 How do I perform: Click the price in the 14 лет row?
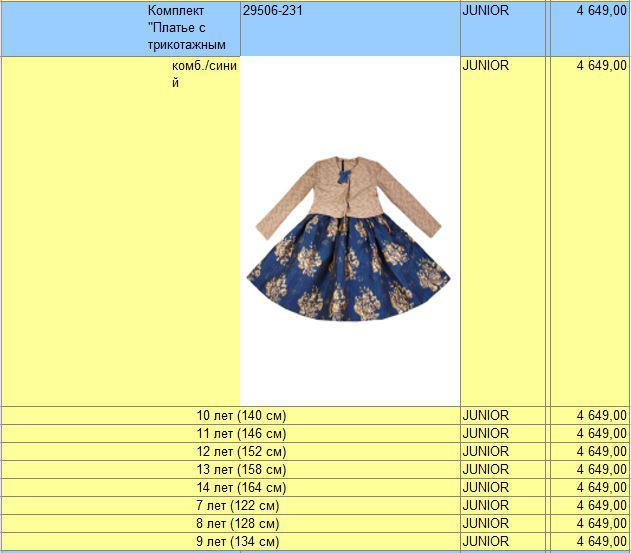[x=601, y=488]
